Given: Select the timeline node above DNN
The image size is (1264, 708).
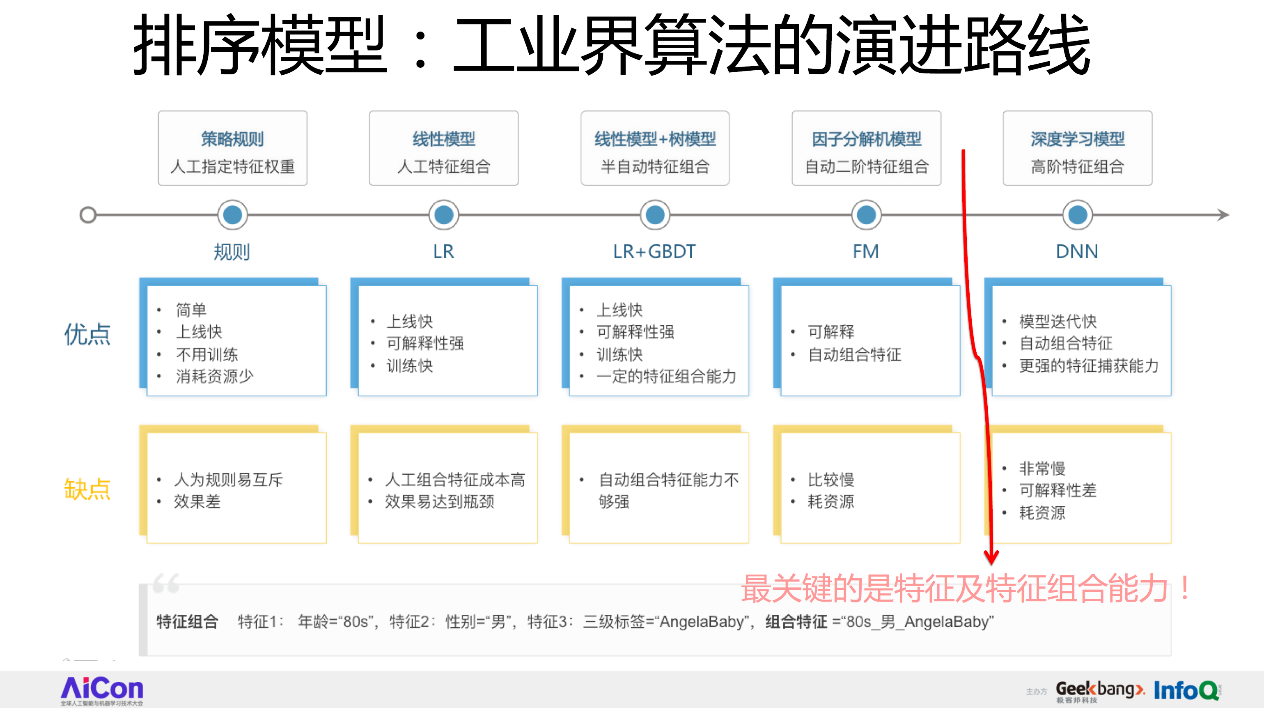Looking at the screenshot, I should tap(1077, 214).
